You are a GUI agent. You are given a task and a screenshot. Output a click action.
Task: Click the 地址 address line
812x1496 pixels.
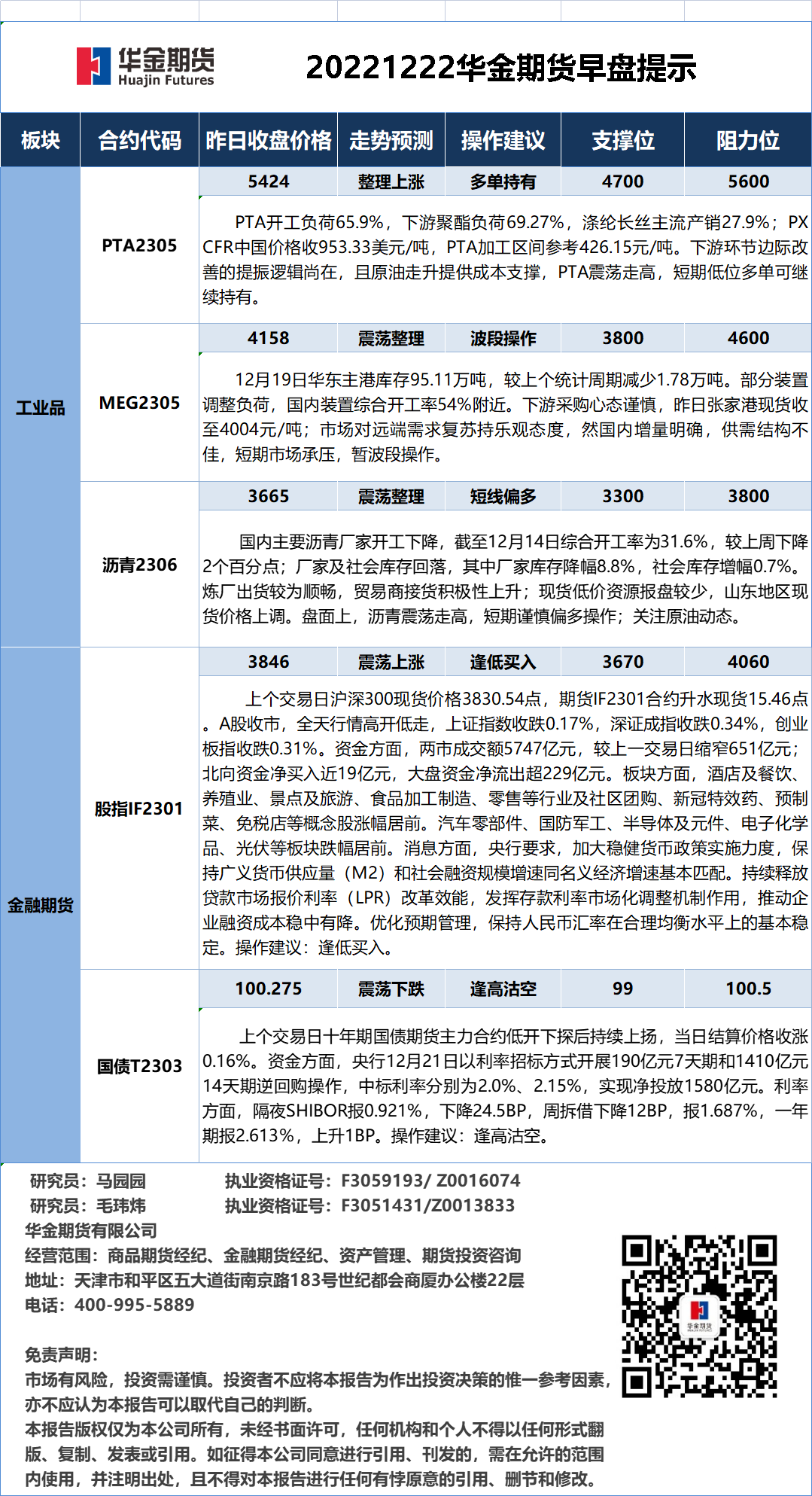[x=275, y=1280]
